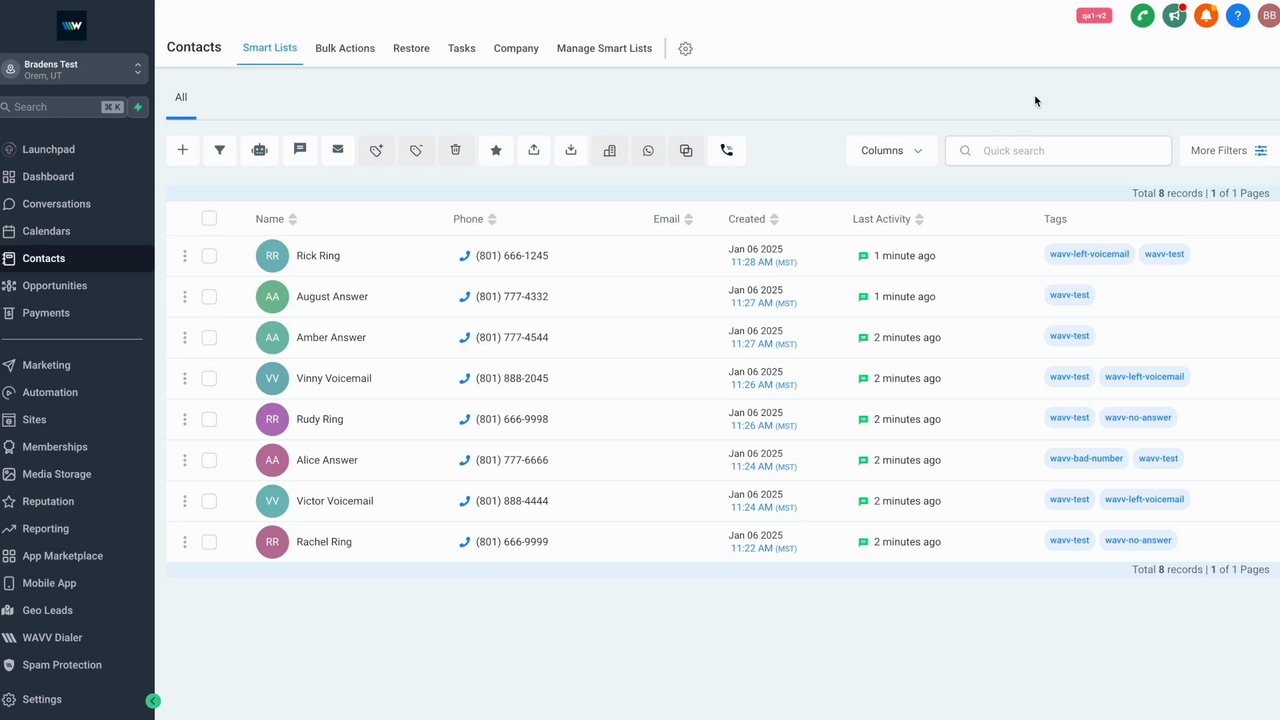Sort by Last Activity column arrows
Screen dimensions: 1280x720
[x=919, y=219]
